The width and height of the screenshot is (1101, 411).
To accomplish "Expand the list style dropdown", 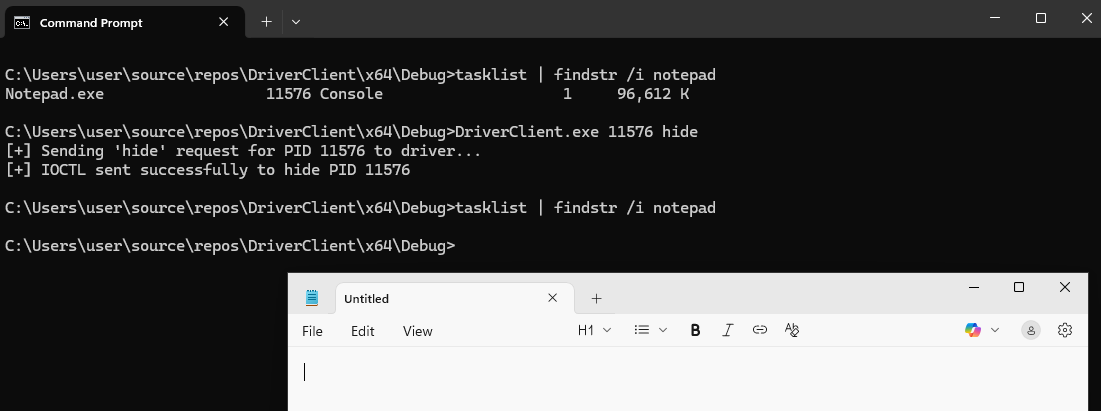I will tap(651, 330).
